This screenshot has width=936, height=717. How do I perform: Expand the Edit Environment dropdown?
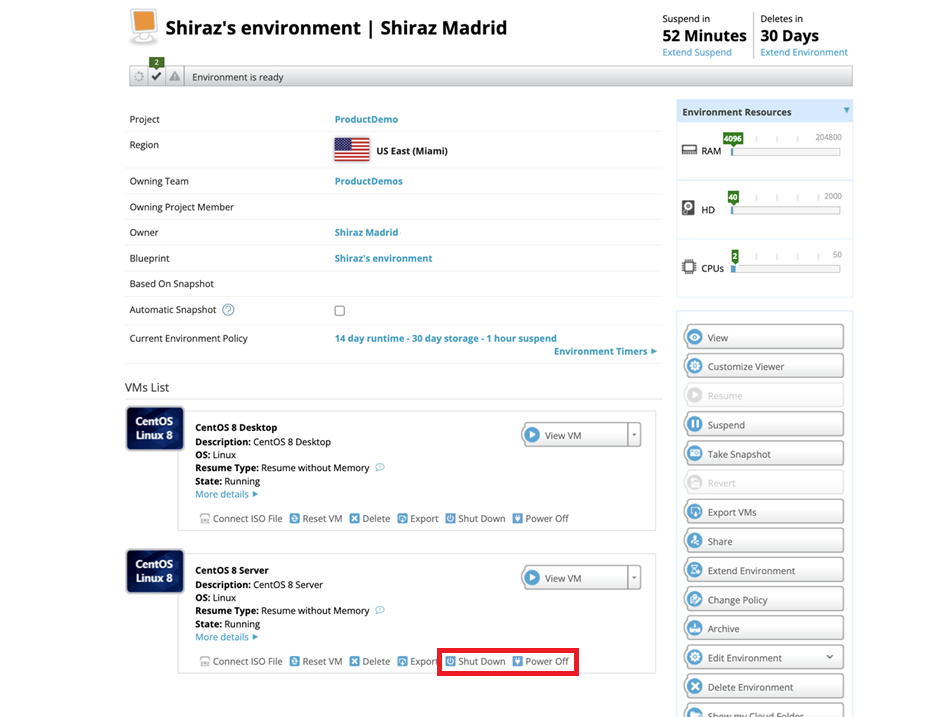(830, 657)
